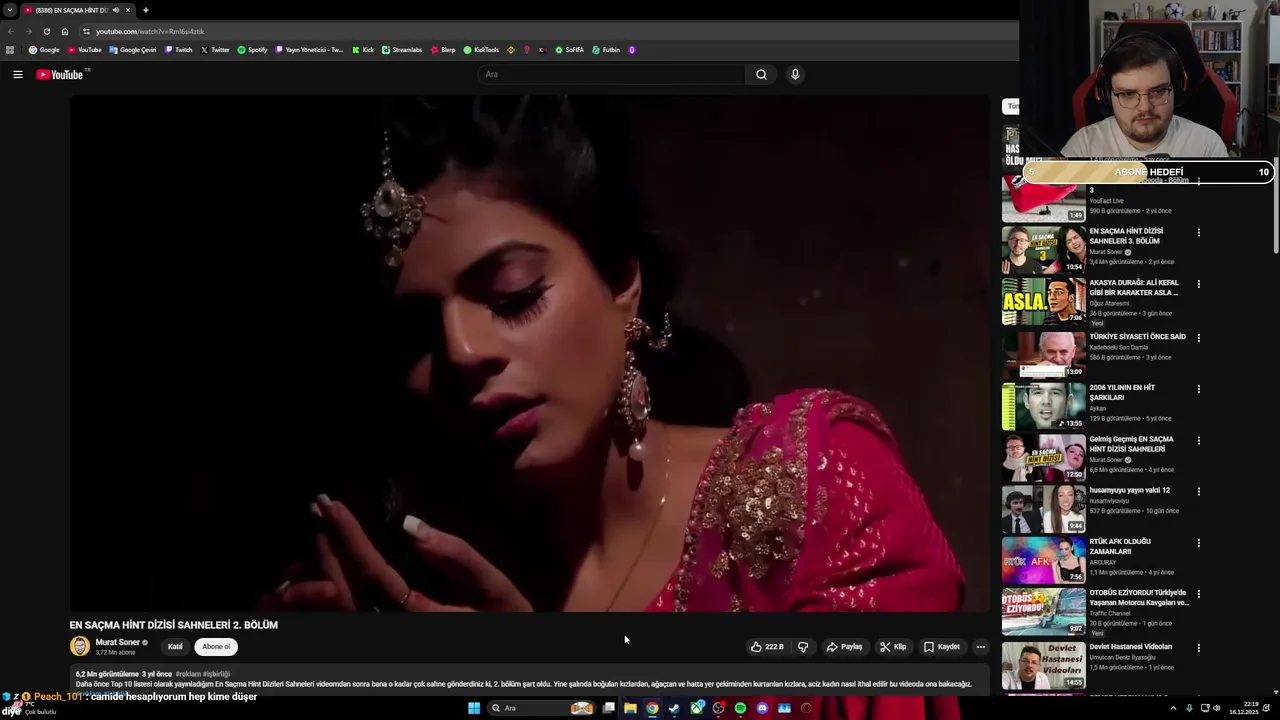Open Windows Start menu
This screenshot has height=720, width=1280.
pos(474,708)
